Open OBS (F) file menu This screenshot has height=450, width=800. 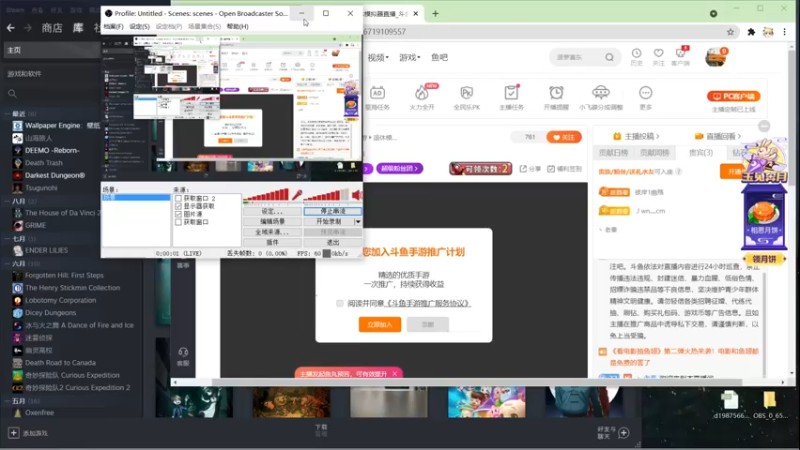coord(113,27)
